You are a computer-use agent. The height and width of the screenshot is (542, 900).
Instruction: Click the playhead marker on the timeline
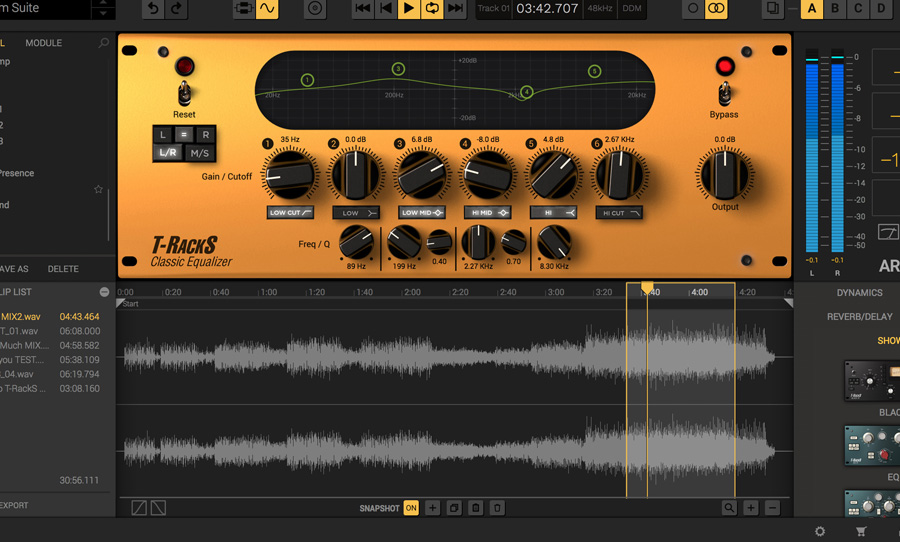(x=647, y=287)
